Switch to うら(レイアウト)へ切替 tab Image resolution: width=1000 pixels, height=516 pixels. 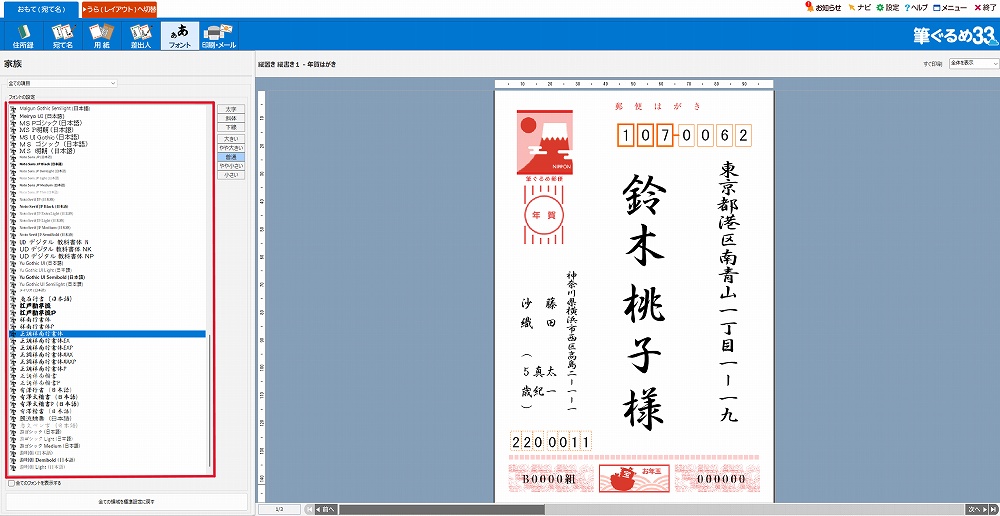119,9
